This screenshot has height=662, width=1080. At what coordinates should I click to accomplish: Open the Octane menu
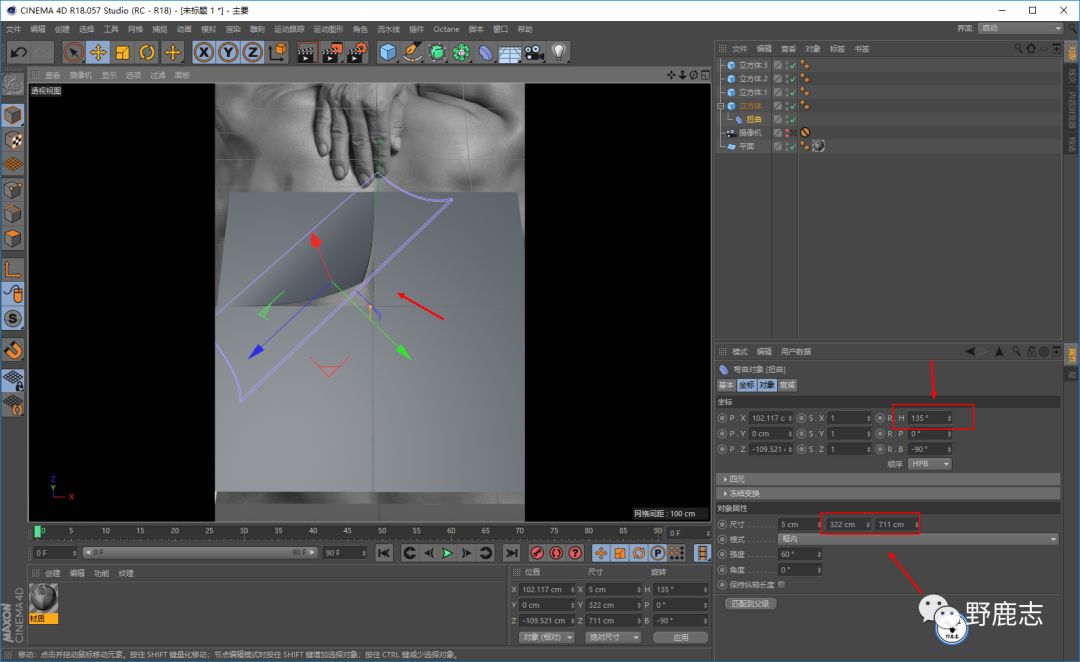(x=446, y=29)
